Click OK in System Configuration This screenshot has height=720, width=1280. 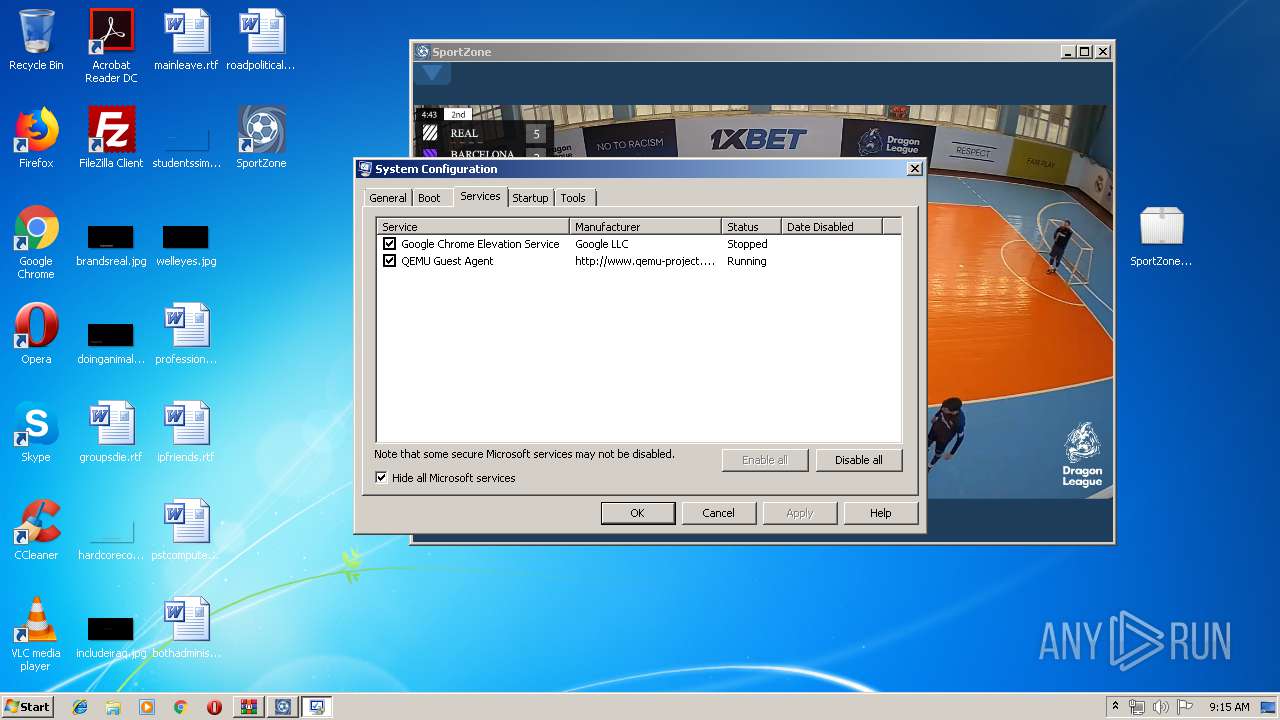point(637,513)
